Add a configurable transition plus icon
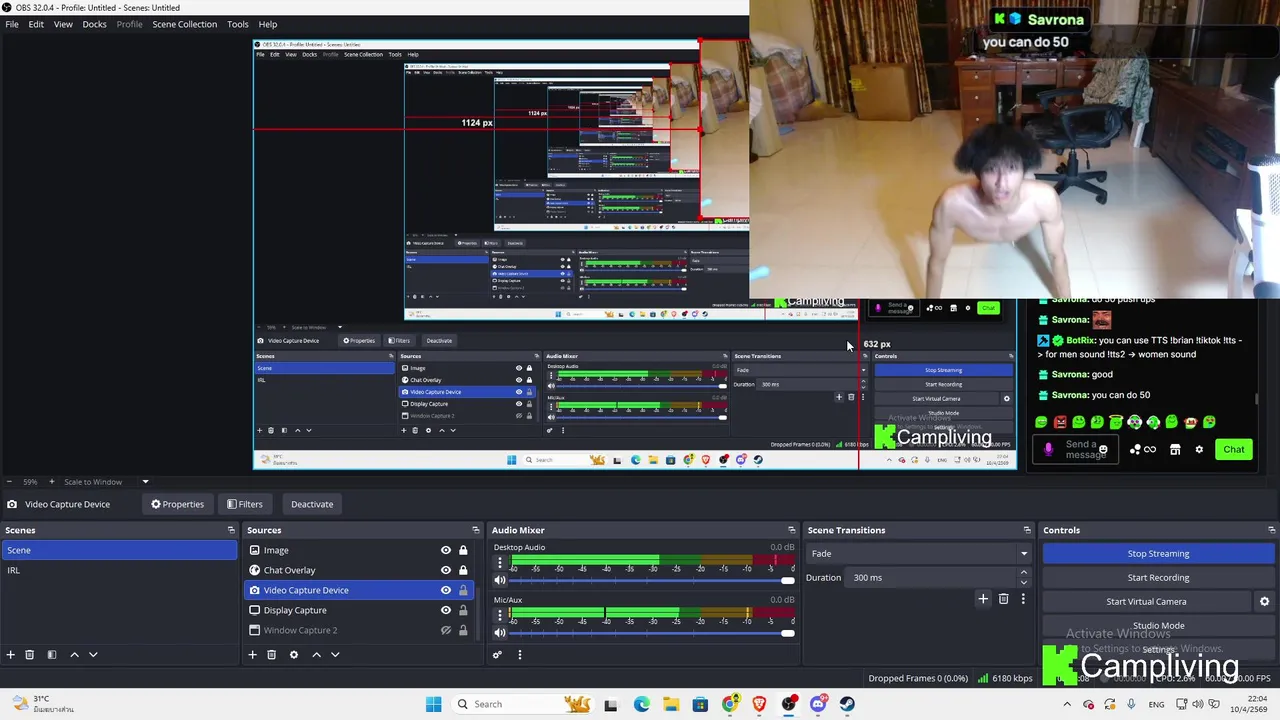Viewport: 1280px width, 720px height. click(x=983, y=599)
